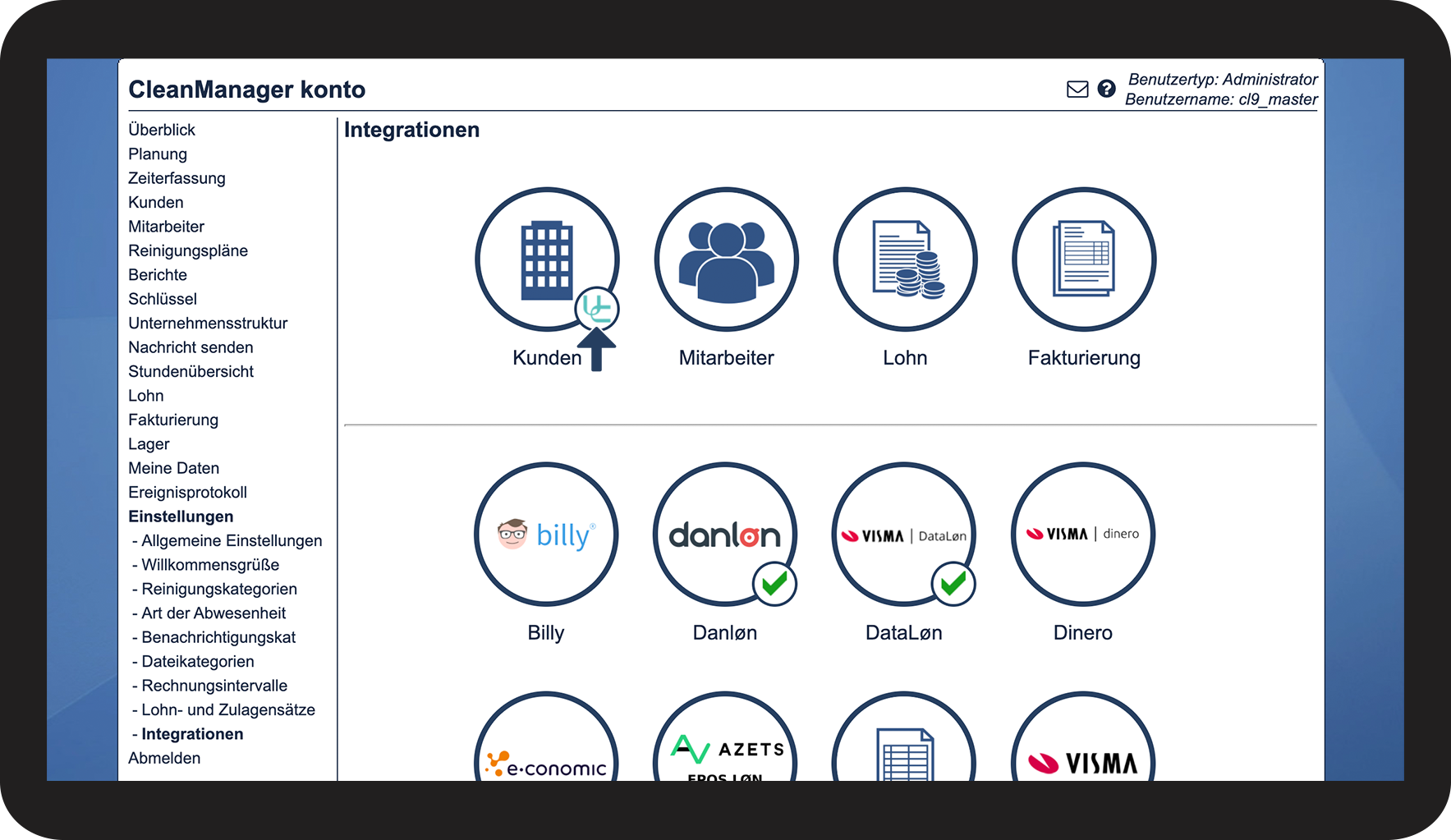1451x840 pixels.
Task: Open the Kunden integration building icon
Action: (x=546, y=259)
